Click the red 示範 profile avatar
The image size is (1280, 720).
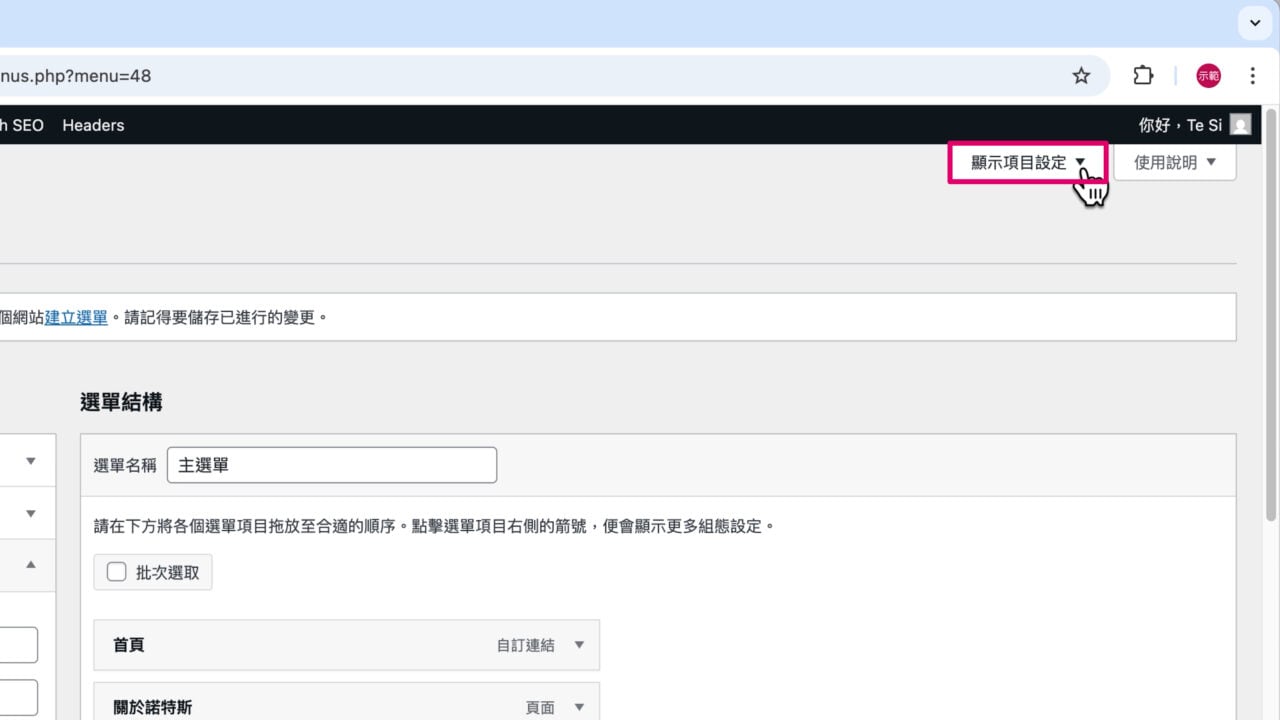[1208, 76]
